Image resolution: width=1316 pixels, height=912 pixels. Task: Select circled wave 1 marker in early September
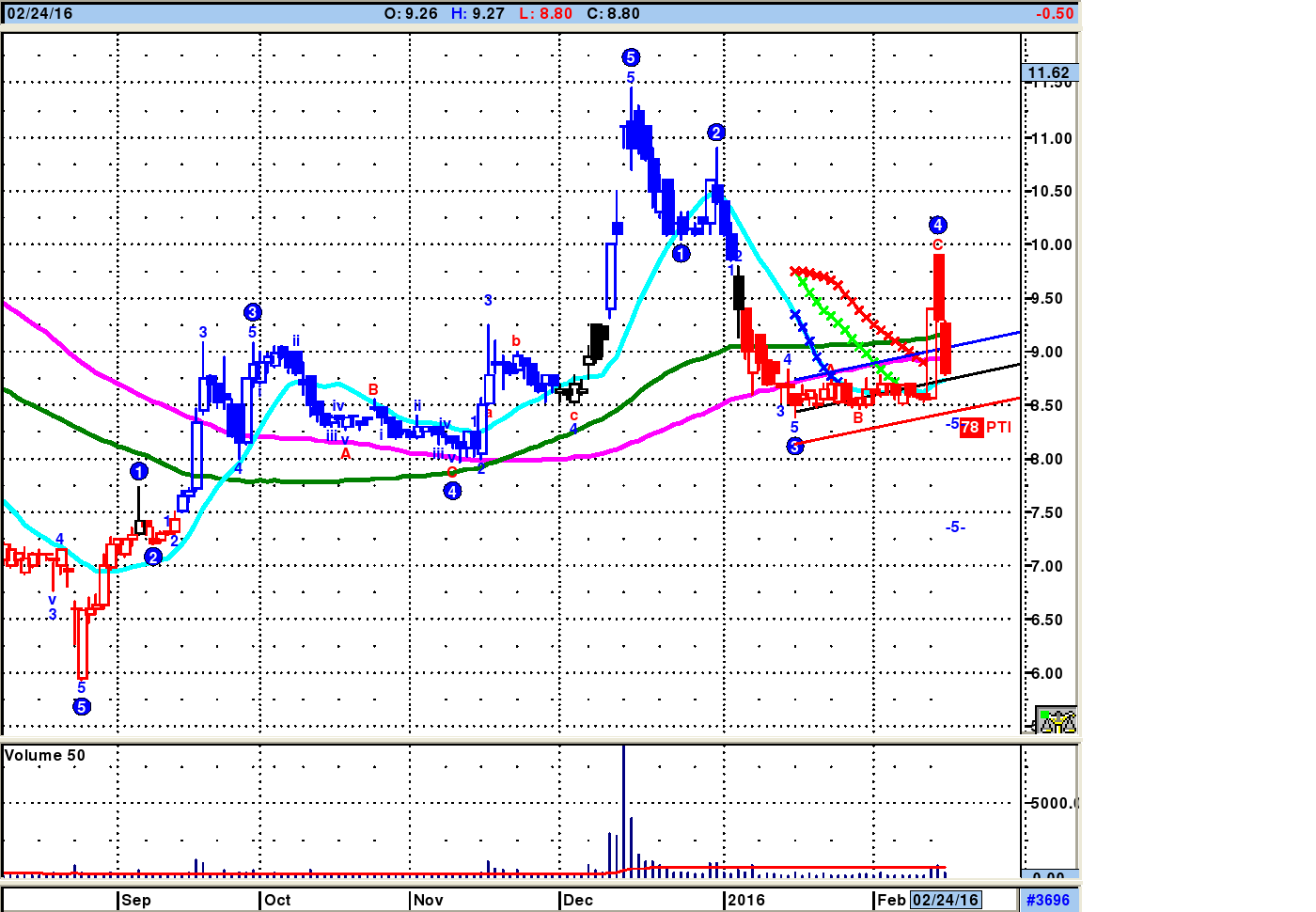[139, 471]
